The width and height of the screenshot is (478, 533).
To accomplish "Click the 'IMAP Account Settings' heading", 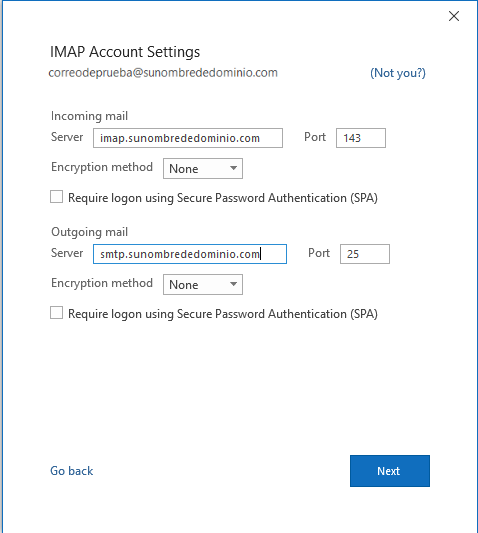I will coord(125,52).
